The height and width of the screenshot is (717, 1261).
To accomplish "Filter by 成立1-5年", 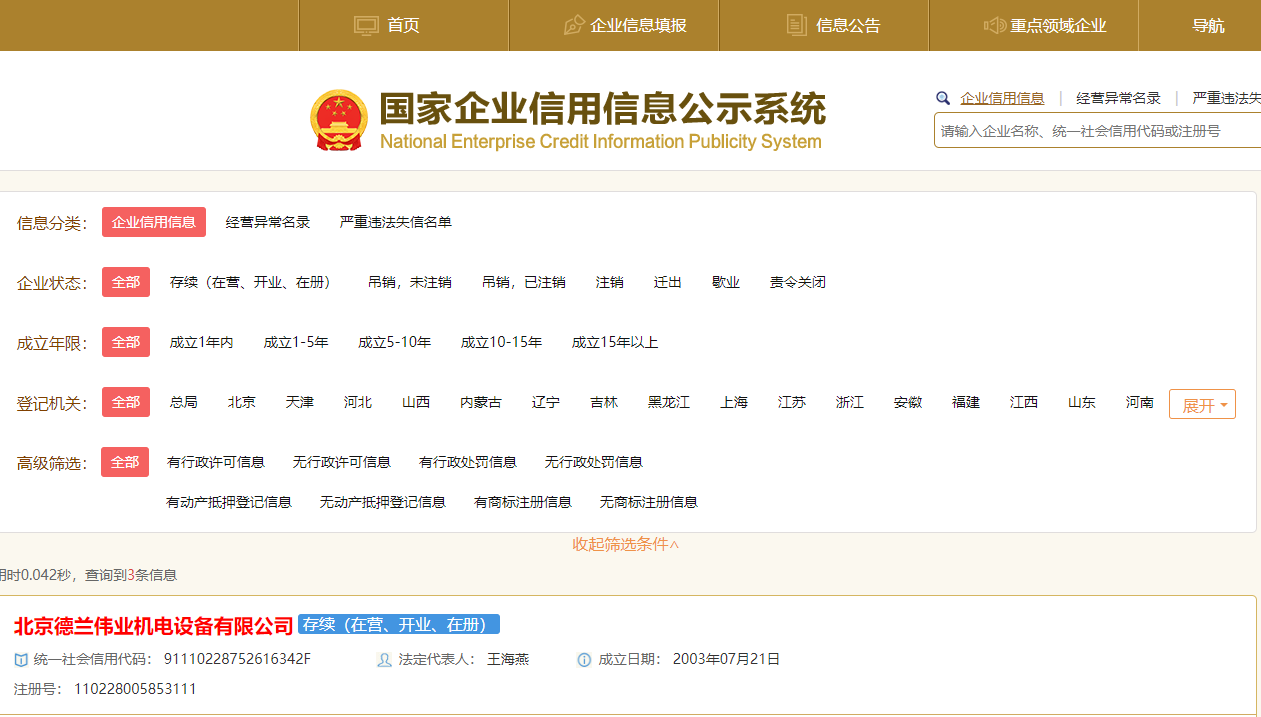I will pos(296,342).
